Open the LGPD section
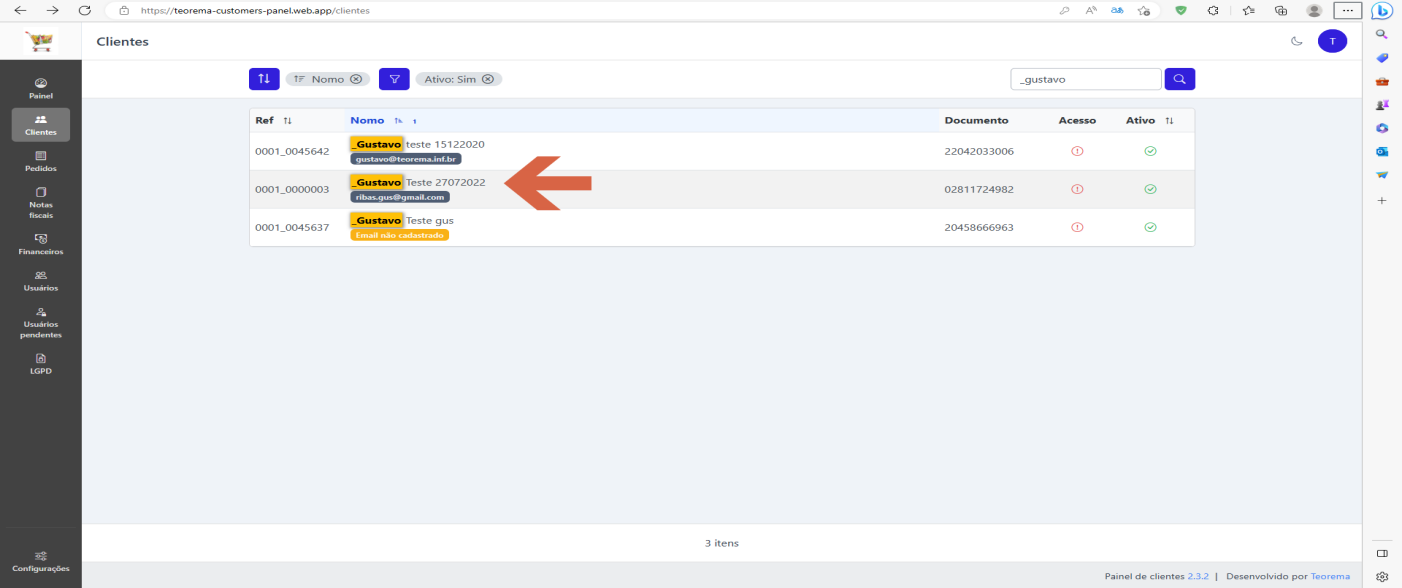Viewport: 1402px width, 588px height. (41, 364)
